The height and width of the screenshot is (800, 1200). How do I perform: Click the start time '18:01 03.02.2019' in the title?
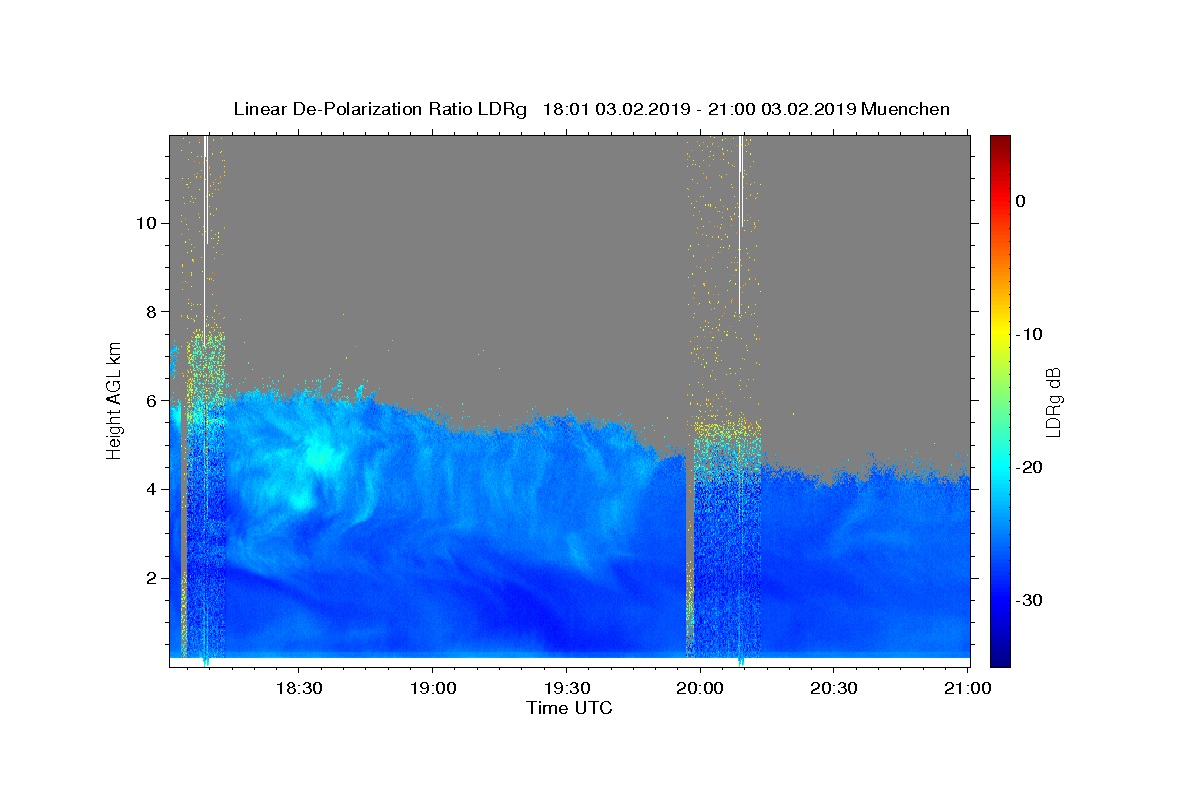point(616,109)
